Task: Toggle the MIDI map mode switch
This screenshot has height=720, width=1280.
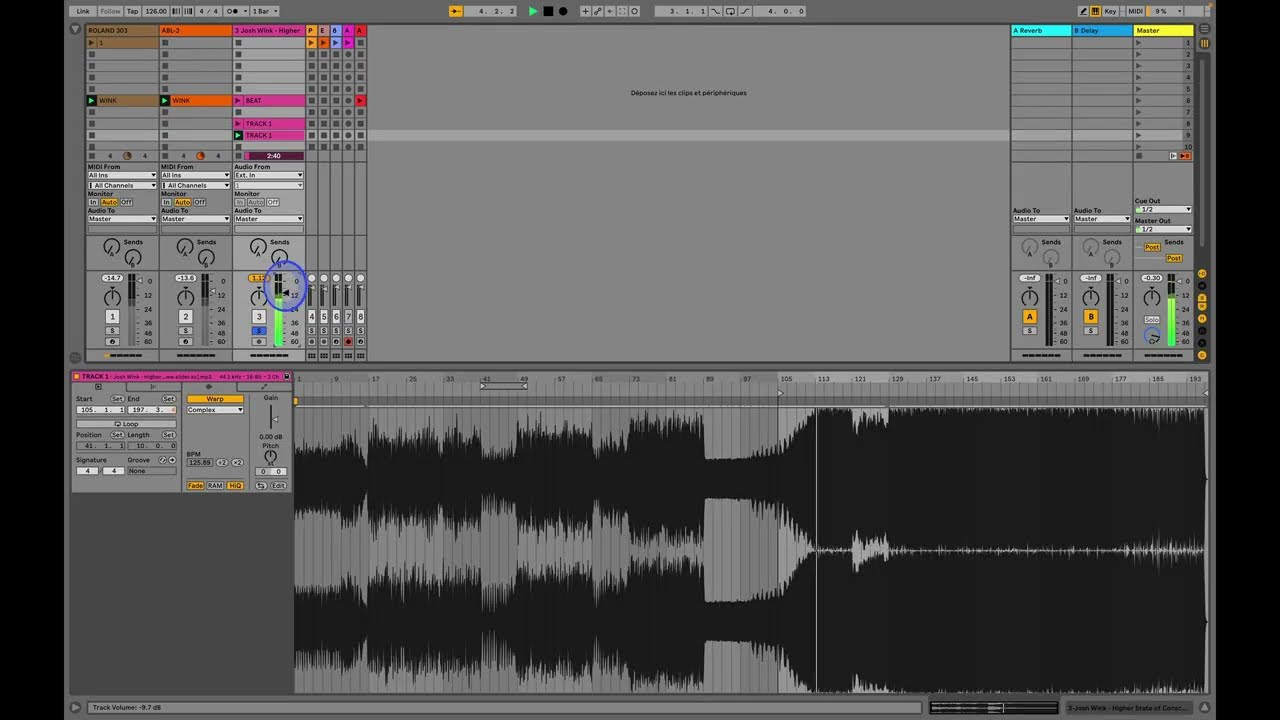Action: [1135, 11]
